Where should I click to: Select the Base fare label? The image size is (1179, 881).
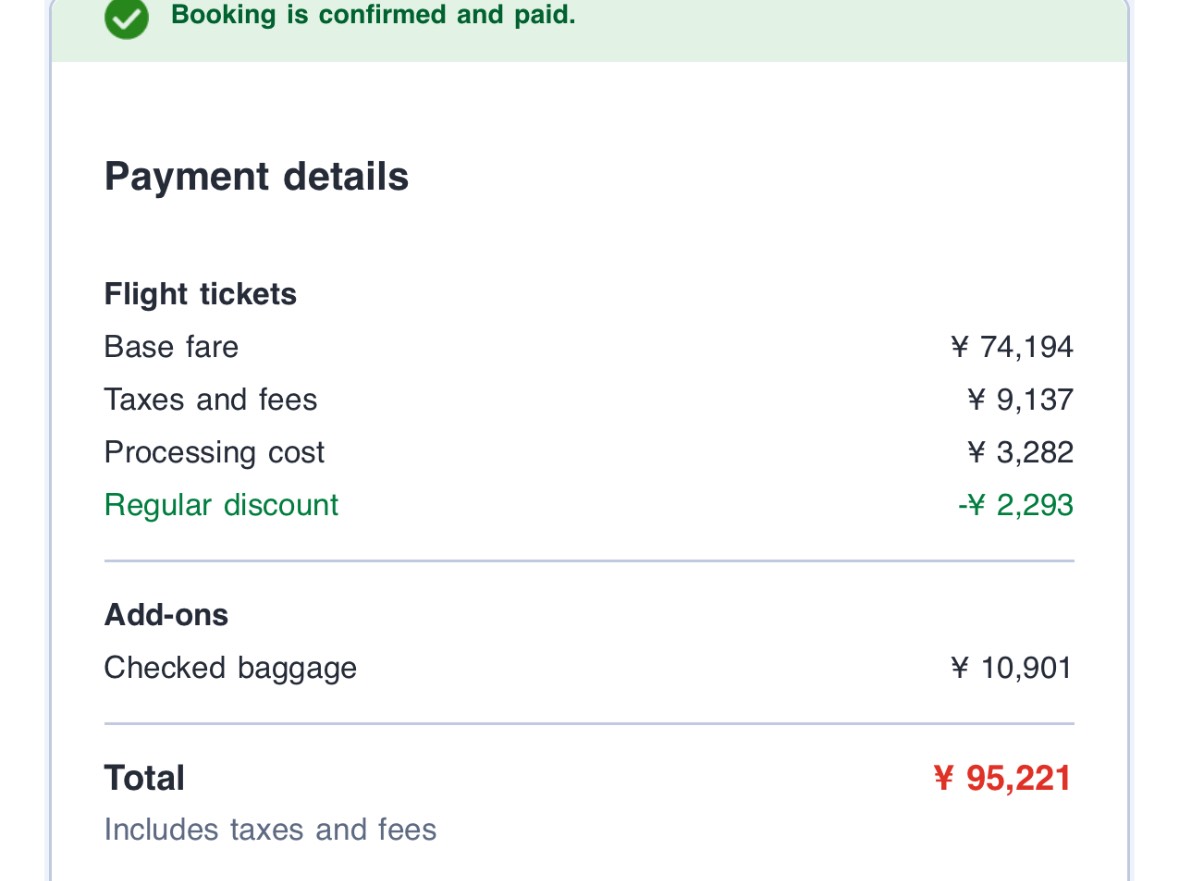[x=171, y=347]
